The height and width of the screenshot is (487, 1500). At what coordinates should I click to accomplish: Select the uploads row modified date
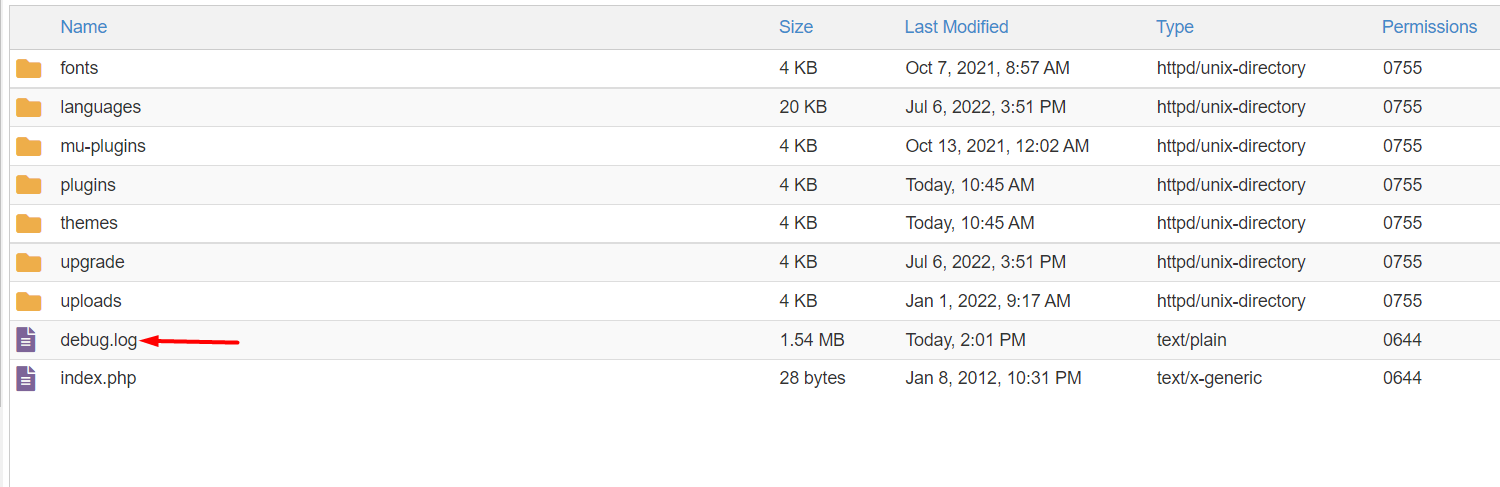[x=988, y=301]
